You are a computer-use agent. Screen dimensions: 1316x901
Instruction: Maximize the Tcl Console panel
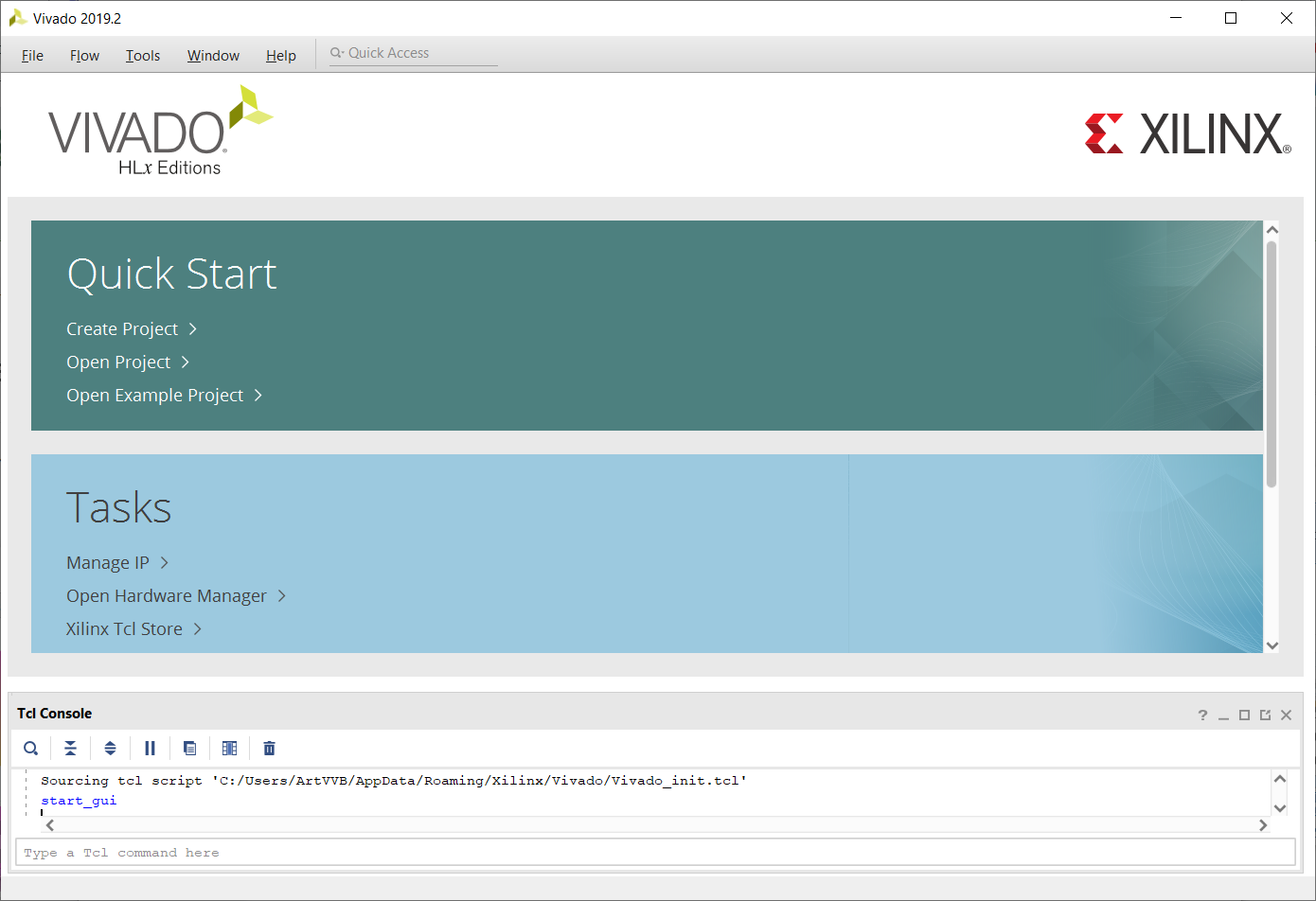click(1244, 715)
